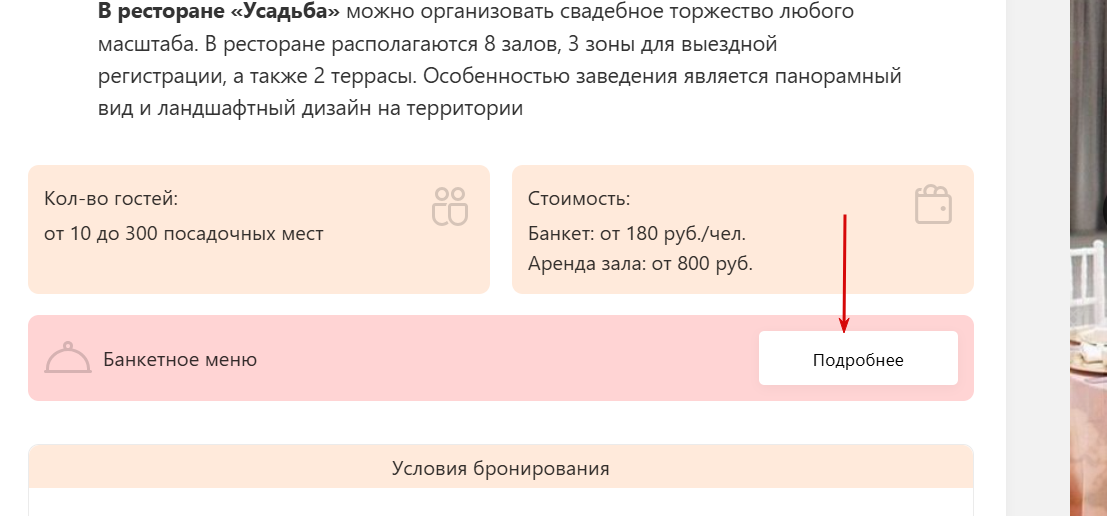The height and width of the screenshot is (516, 1107).
Task: Click the guests people icon
Action: pyautogui.click(x=450, y=206)
